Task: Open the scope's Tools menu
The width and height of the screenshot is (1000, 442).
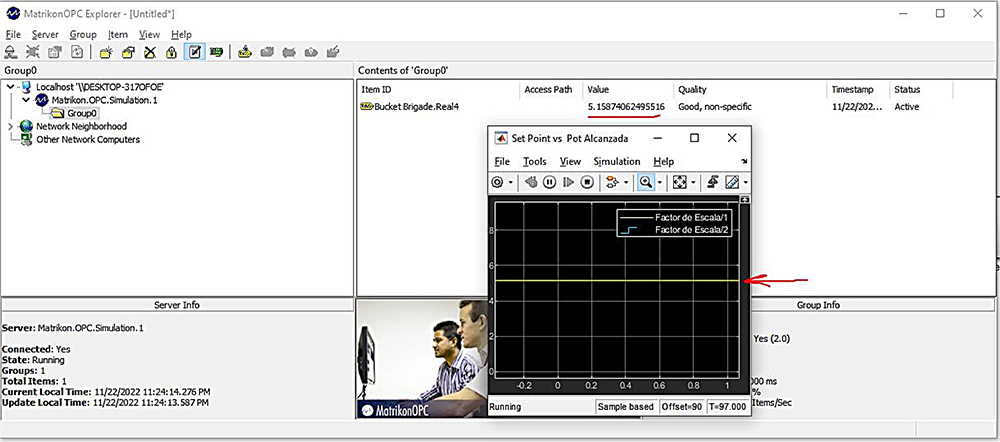Action: [x=534, y=161]
